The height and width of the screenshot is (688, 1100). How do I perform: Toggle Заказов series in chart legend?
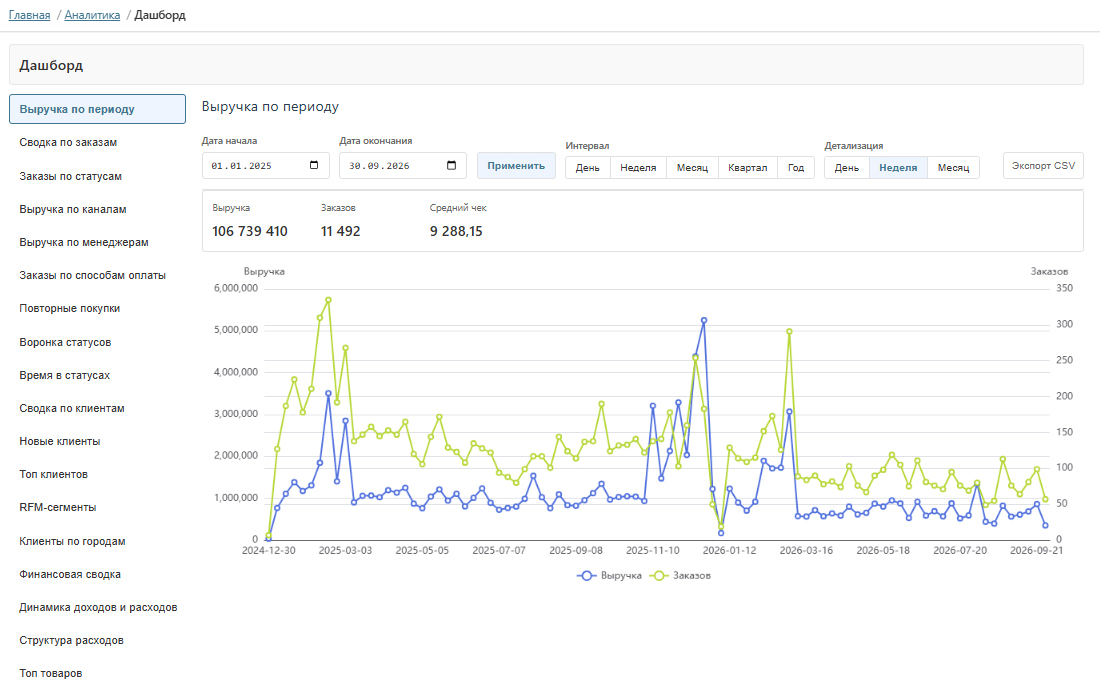(680, 576)
